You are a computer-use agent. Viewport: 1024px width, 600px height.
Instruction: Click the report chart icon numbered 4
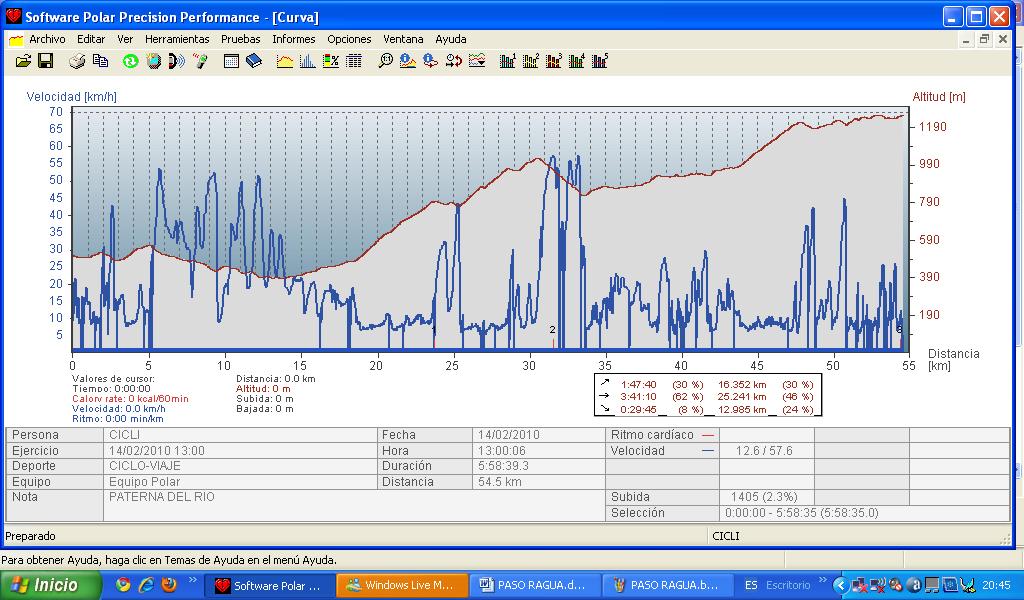click(x=577, y=61)
